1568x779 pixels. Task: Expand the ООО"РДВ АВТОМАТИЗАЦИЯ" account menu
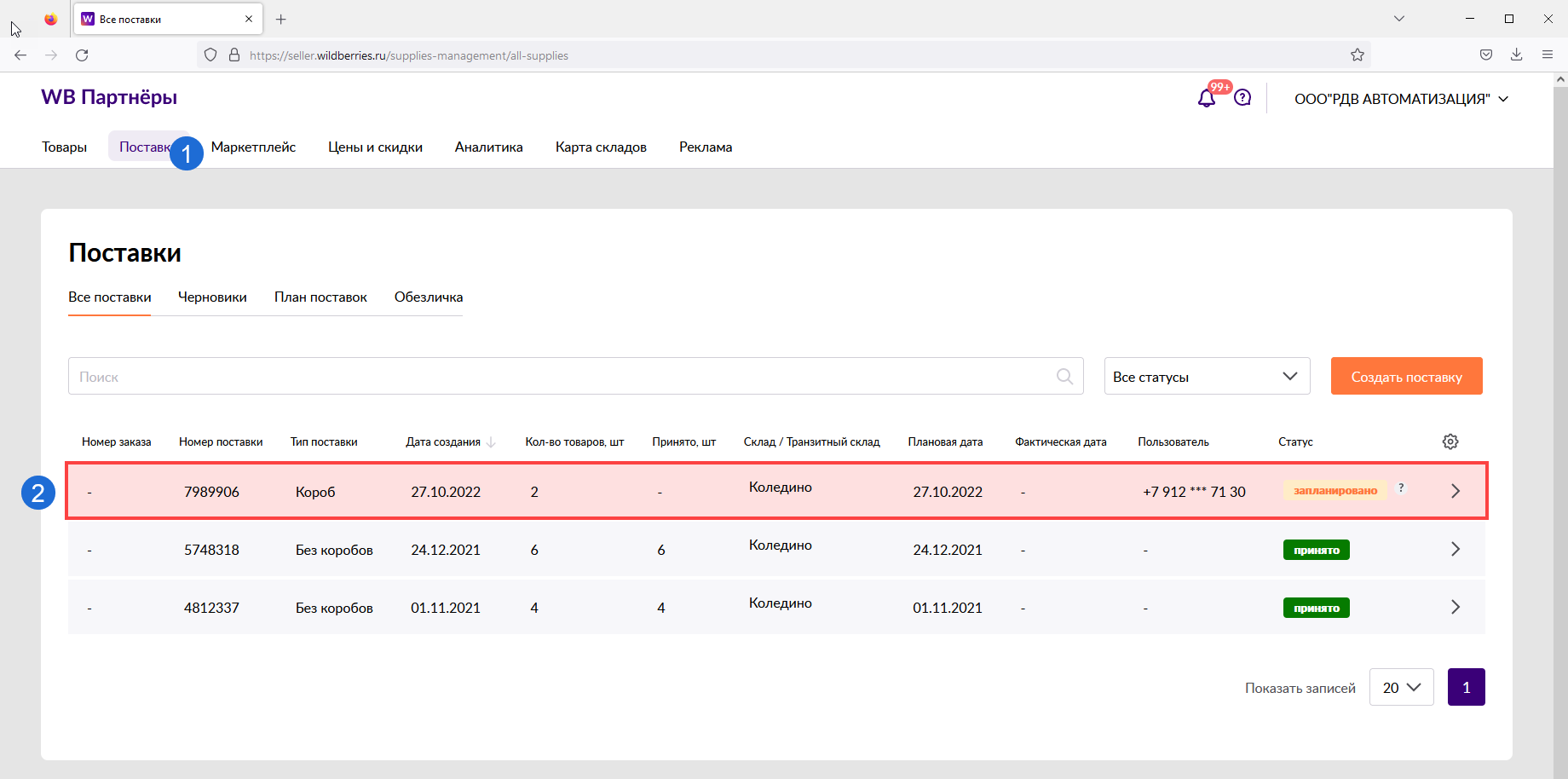click(x=1401, y=99)
